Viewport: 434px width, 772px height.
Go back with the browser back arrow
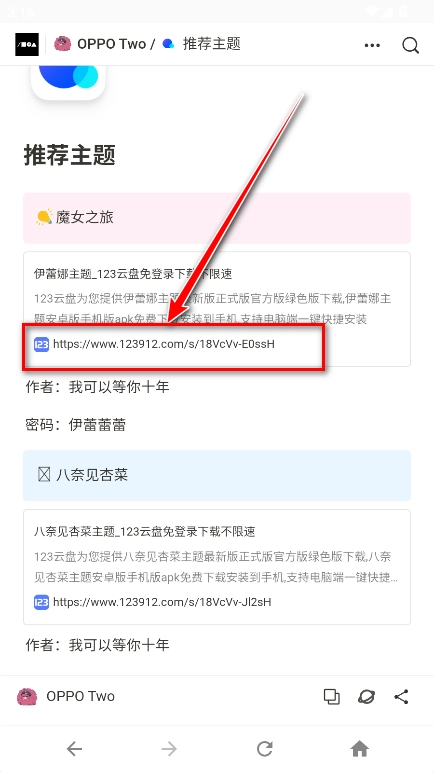pyautogui.click(x=74, y=749)
